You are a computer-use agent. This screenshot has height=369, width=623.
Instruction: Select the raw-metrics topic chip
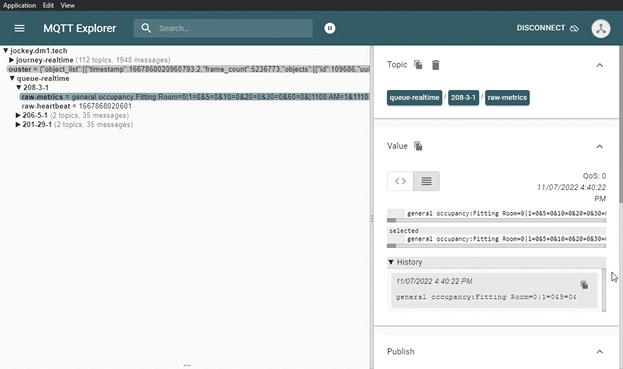[x=507, y=97]
